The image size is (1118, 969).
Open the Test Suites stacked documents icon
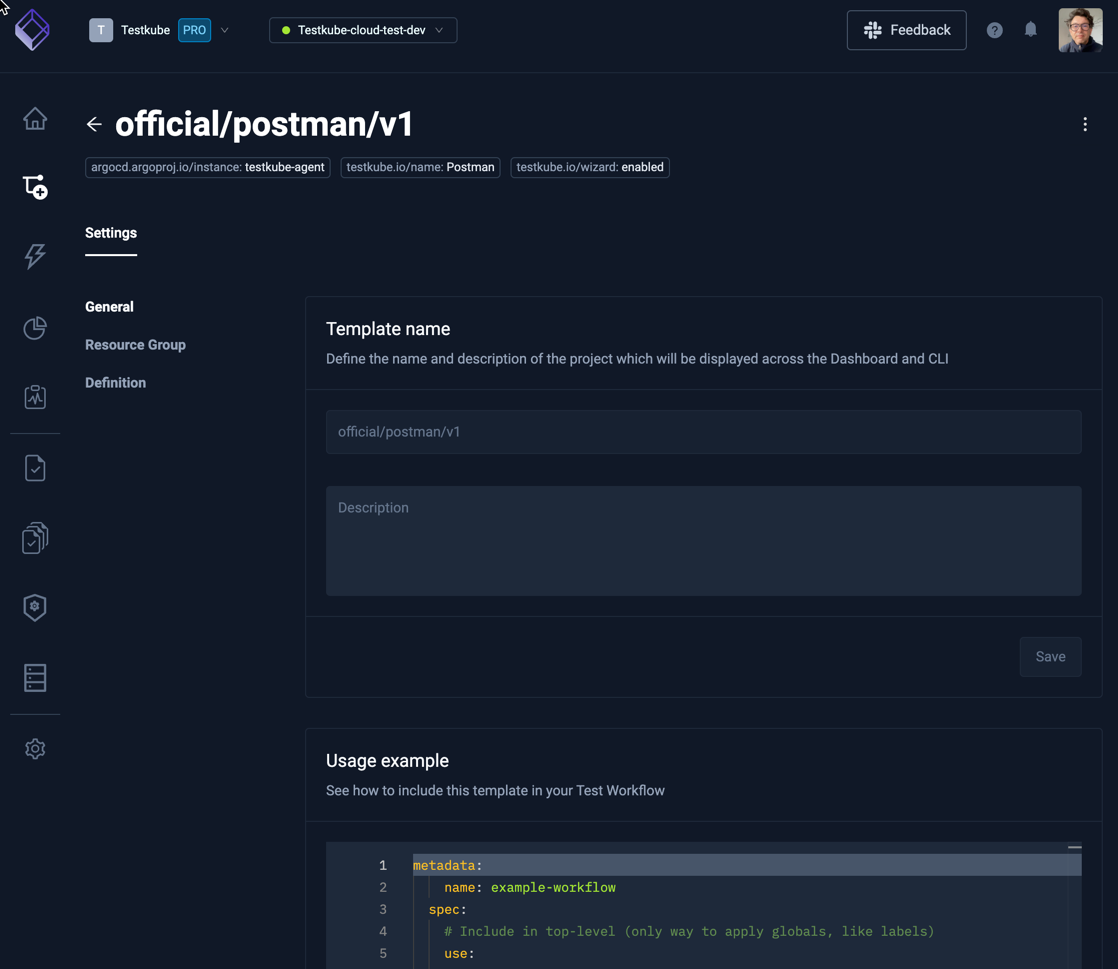pos(35,537)
